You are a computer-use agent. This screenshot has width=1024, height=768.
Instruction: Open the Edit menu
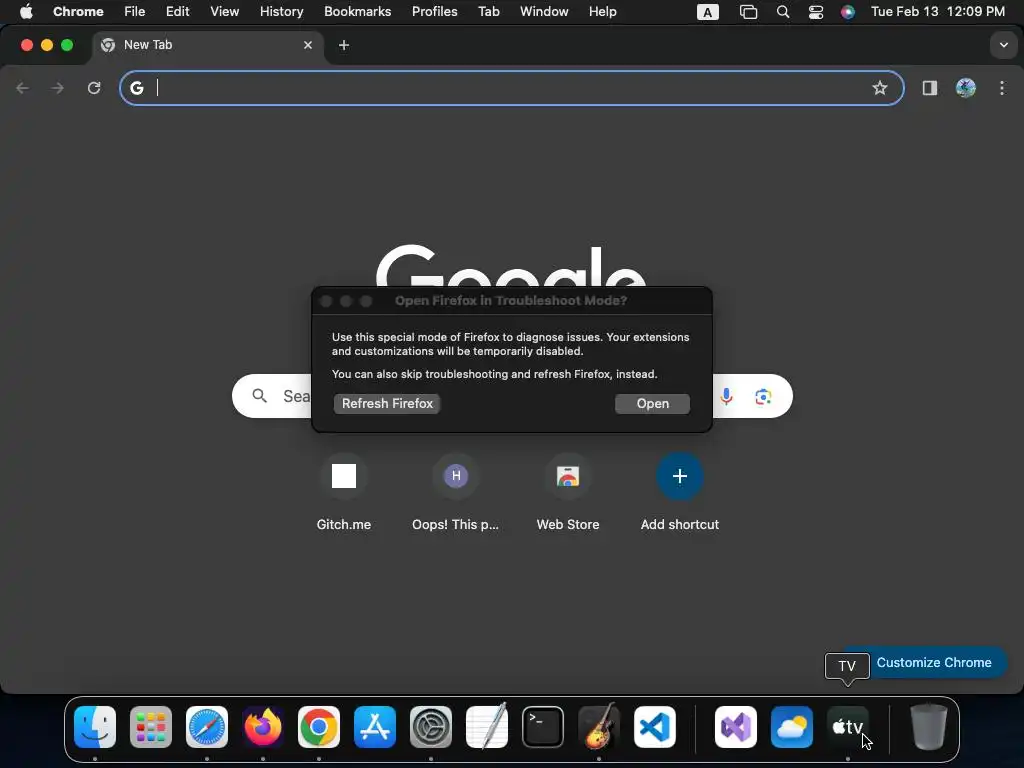[177, 12]
